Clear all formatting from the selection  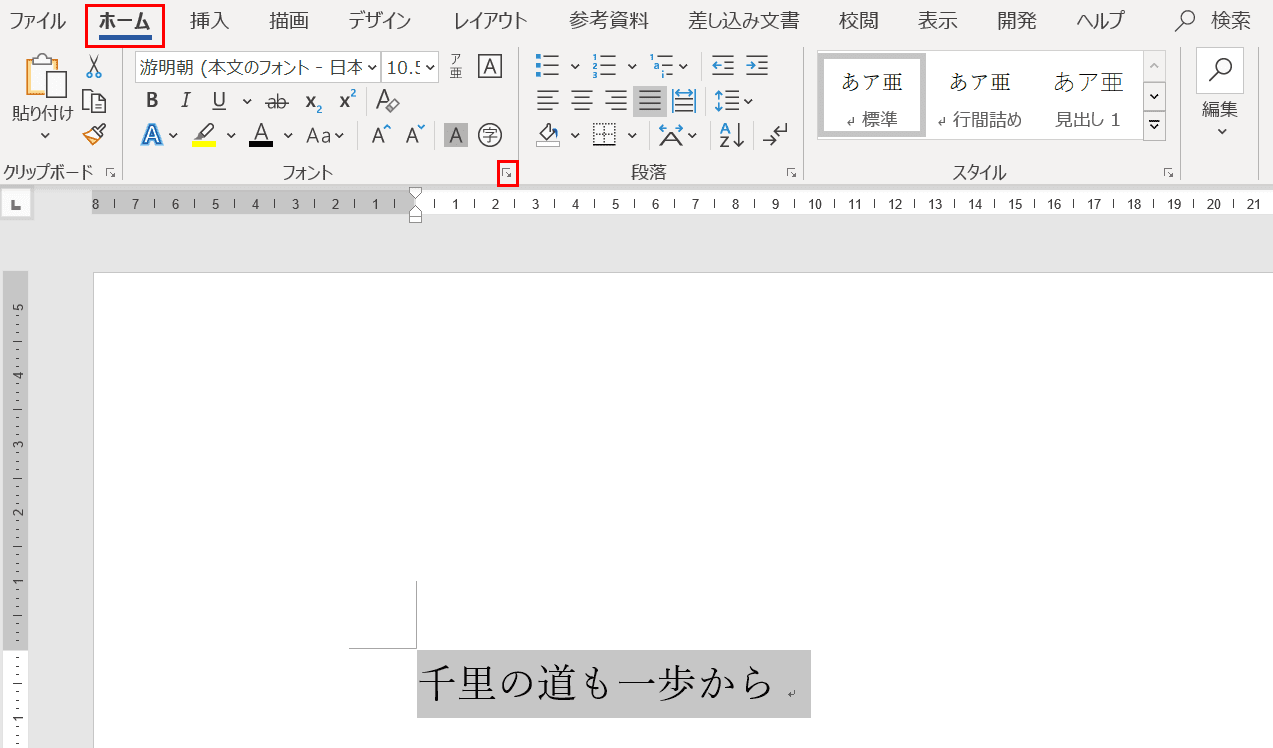387,101
